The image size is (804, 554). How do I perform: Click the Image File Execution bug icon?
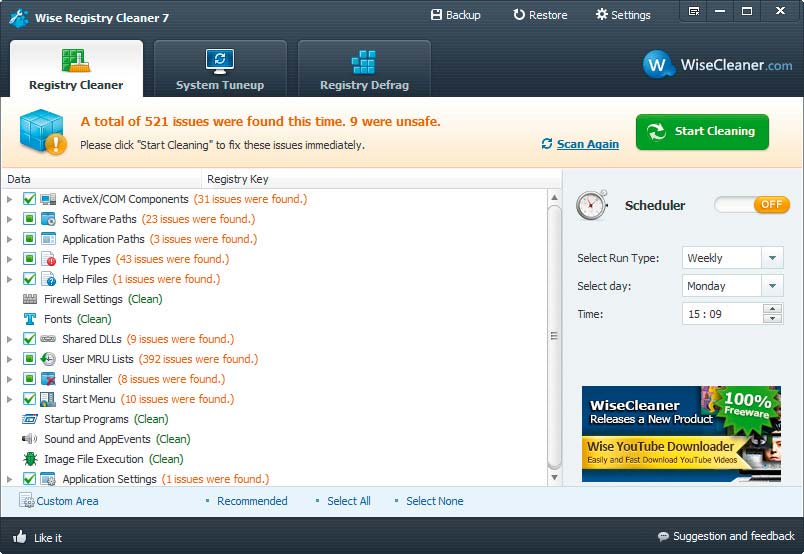30,459
